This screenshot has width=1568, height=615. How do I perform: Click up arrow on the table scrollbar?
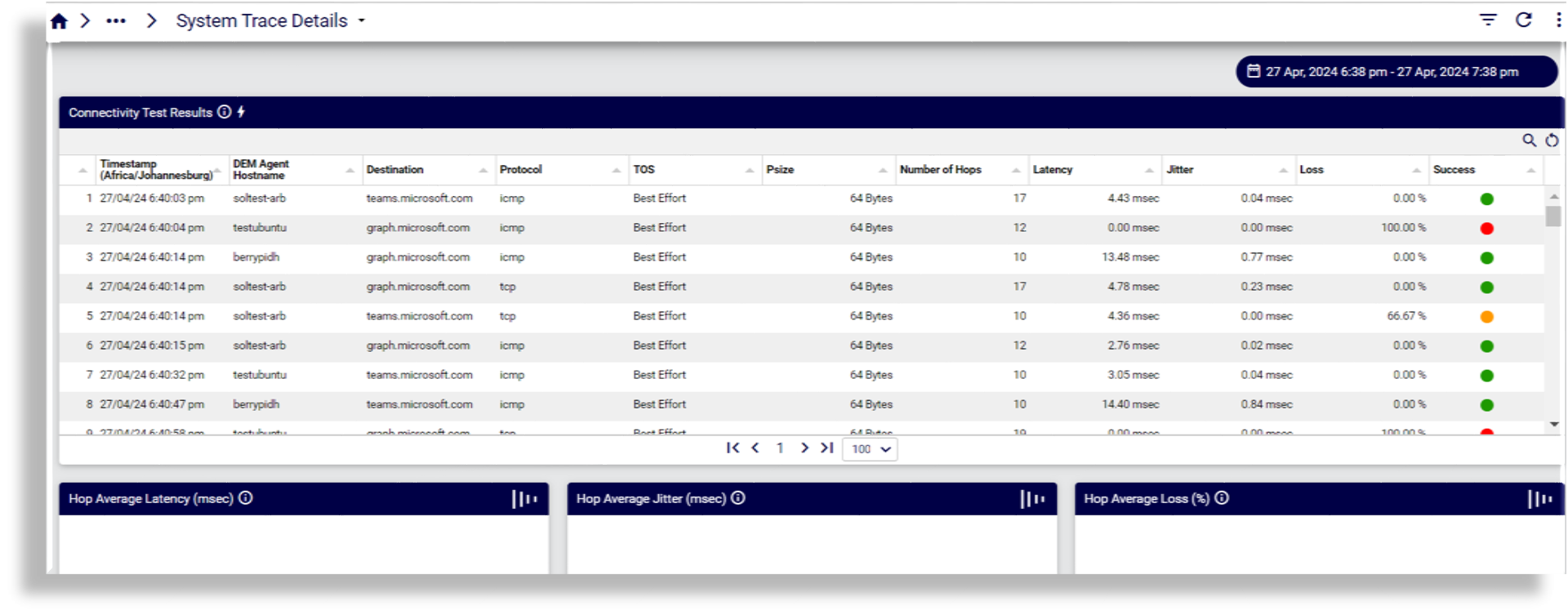coord(1553,197)
